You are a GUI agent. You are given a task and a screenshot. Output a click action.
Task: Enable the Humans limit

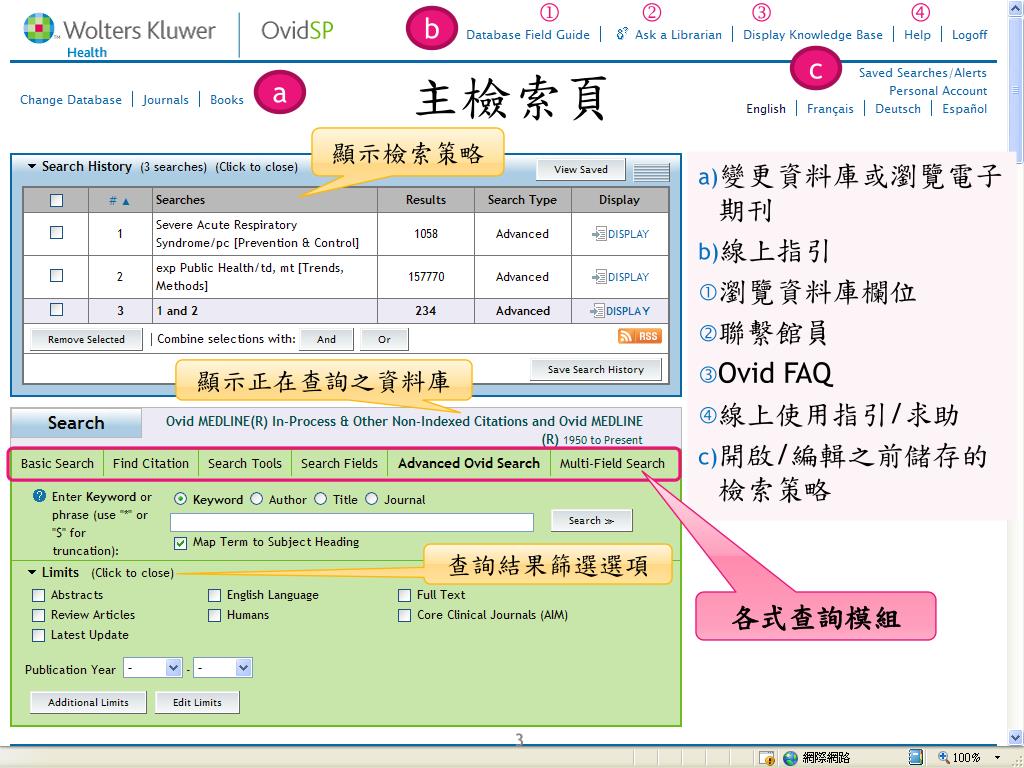coord(214,615)
